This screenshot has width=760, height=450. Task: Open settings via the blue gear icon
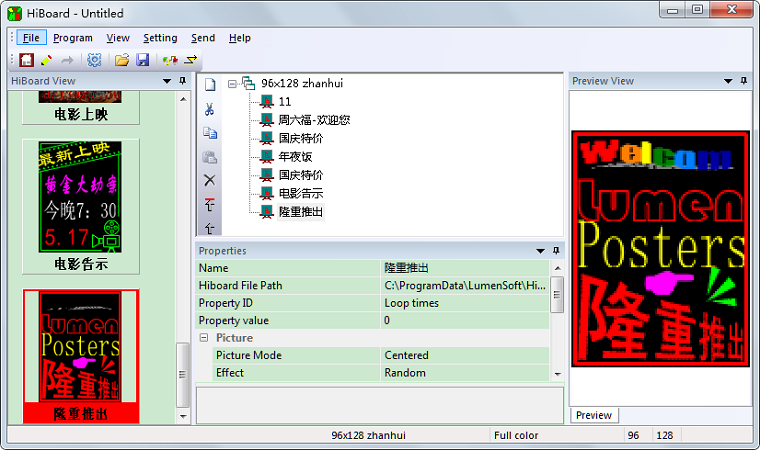click(94, 60)
